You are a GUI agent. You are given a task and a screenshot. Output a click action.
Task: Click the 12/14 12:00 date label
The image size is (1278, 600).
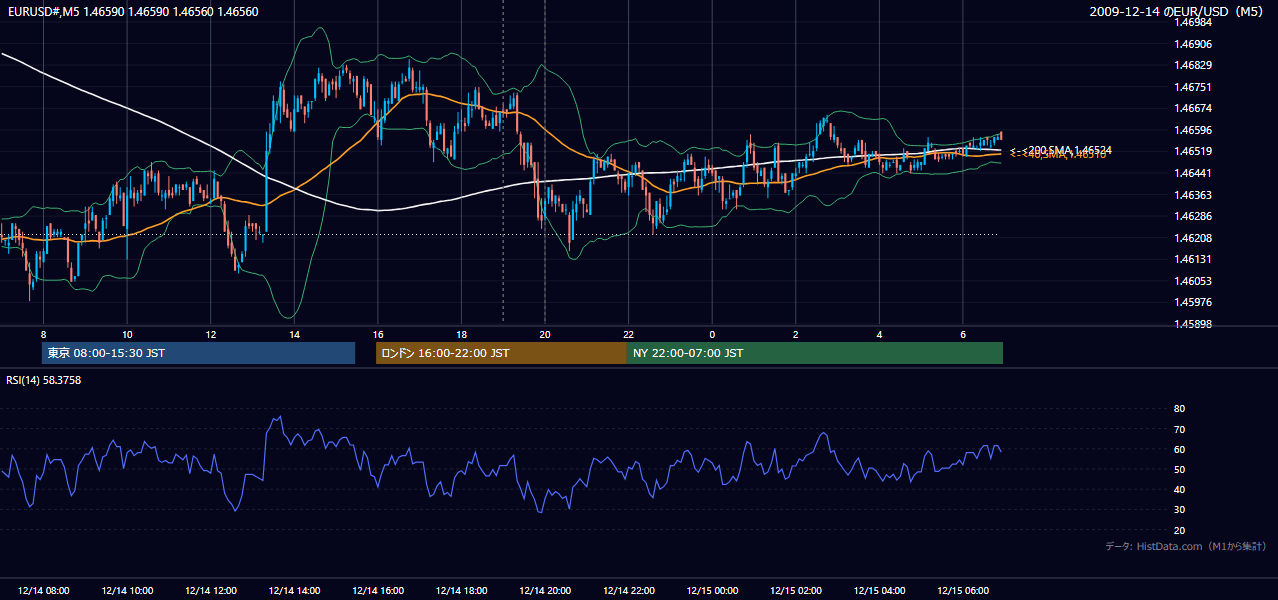(x=211, y=591)
